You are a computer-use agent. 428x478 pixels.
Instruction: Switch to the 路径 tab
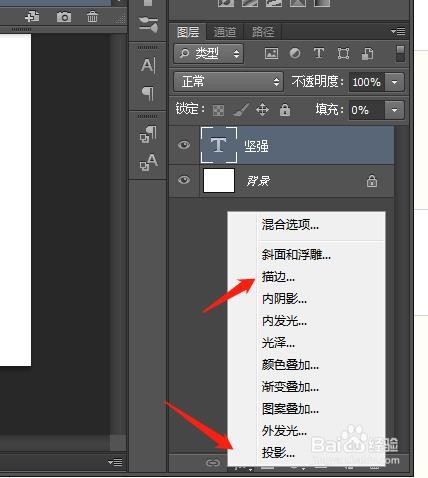click(x=263, y=32)
